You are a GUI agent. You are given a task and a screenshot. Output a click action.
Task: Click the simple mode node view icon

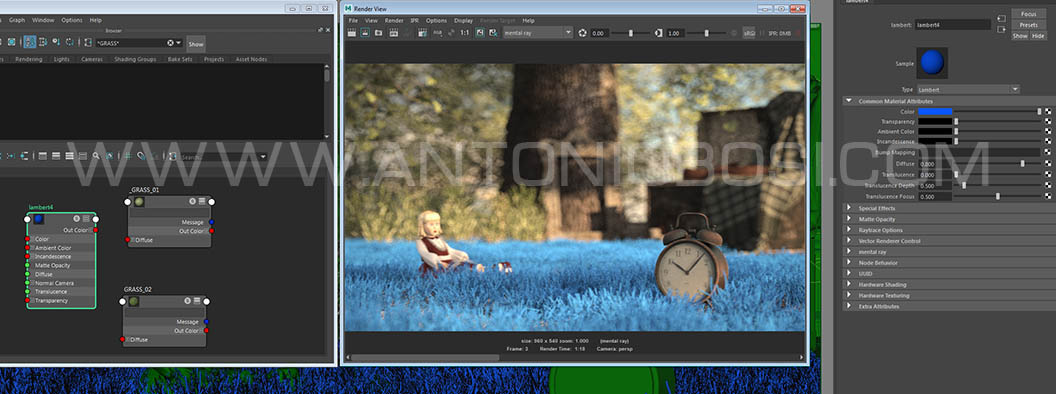(x=42, y=156)
